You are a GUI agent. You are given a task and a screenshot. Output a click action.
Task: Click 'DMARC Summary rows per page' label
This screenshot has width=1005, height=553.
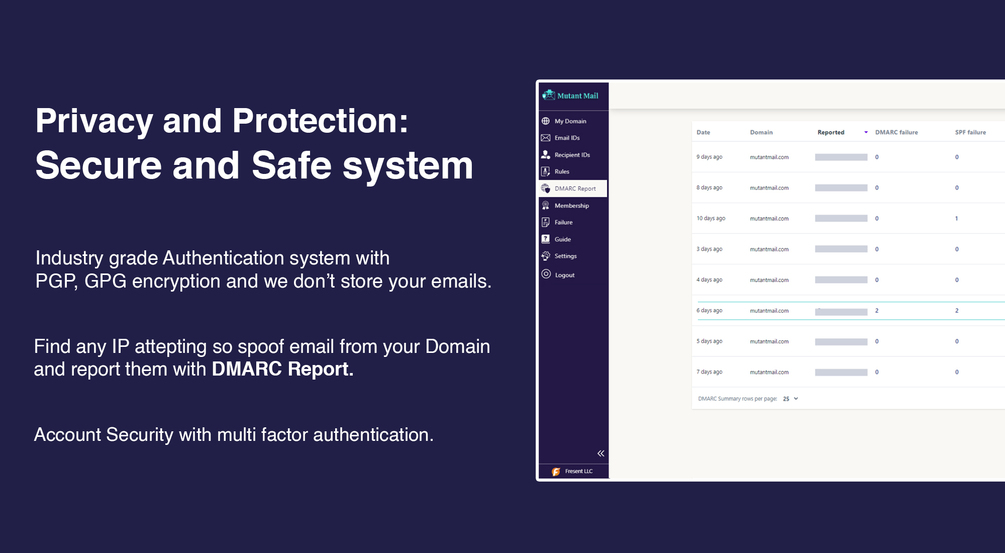pos(737,399)
